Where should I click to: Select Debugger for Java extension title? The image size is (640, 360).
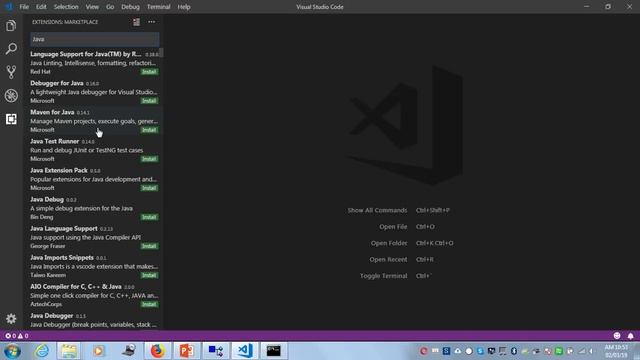tap(57, 83)
